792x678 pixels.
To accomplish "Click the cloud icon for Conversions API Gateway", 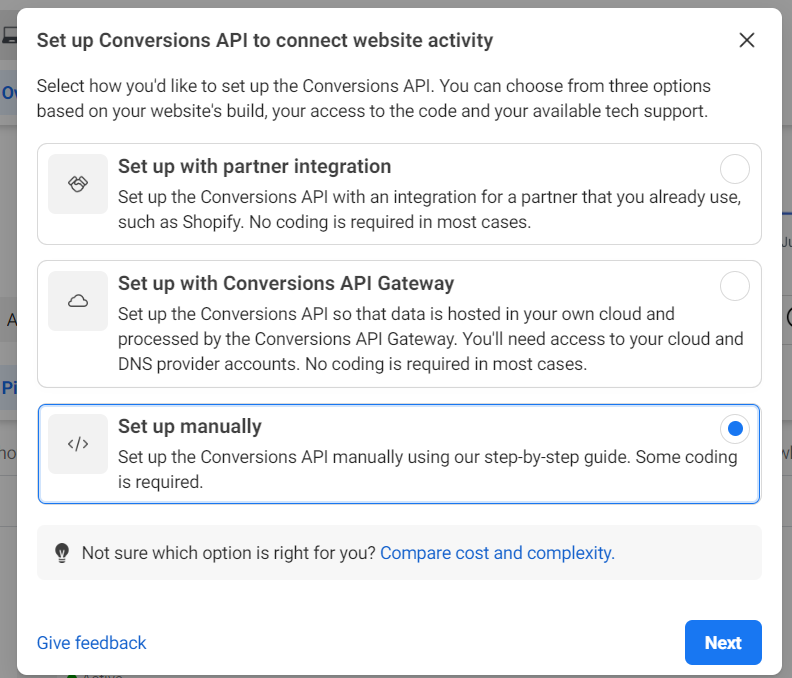I will click(78, 301).
